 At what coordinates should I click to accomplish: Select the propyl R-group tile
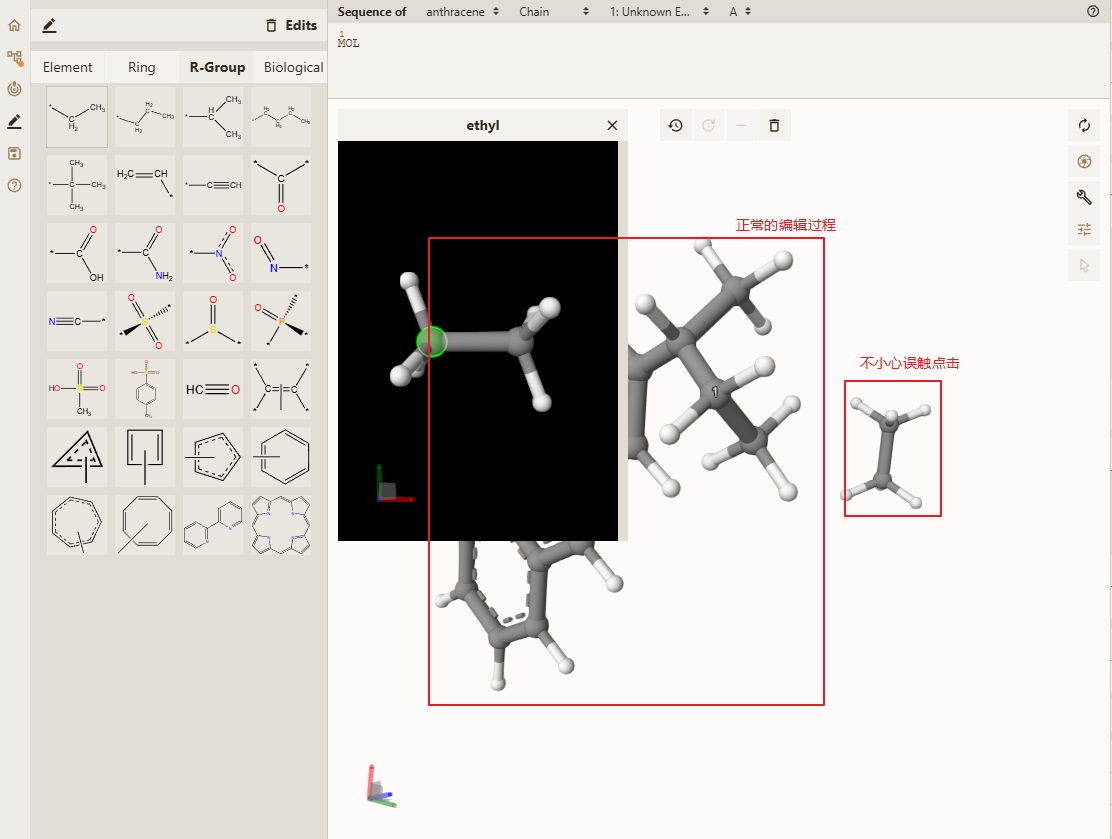click(145, 117)
